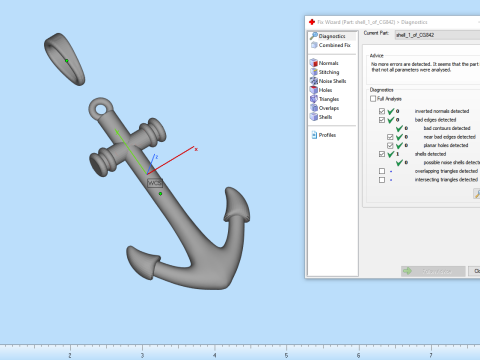Click the Overlaps cube icon
The height and width of the screenshot is (360, 480).
point(314,108)
